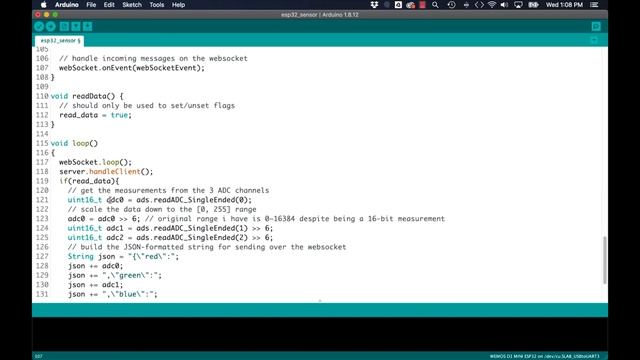Viewport: 640px width, 360px height.
Task: Click the green JSON key on line 129
Action: pos(131,276)
